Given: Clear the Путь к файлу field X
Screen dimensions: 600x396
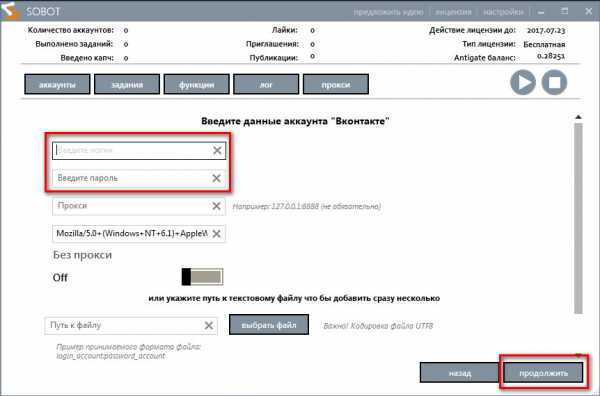Looking at the screenshot, I should tap(209, 325).
